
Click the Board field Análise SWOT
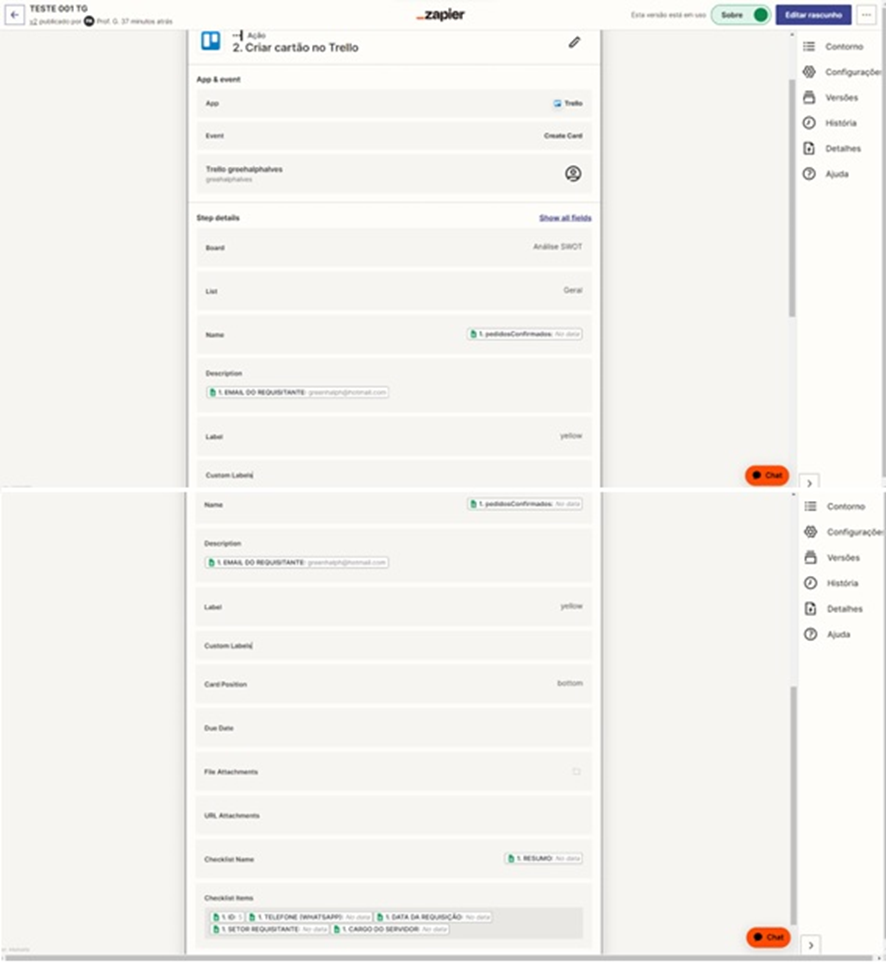[393, 247]
